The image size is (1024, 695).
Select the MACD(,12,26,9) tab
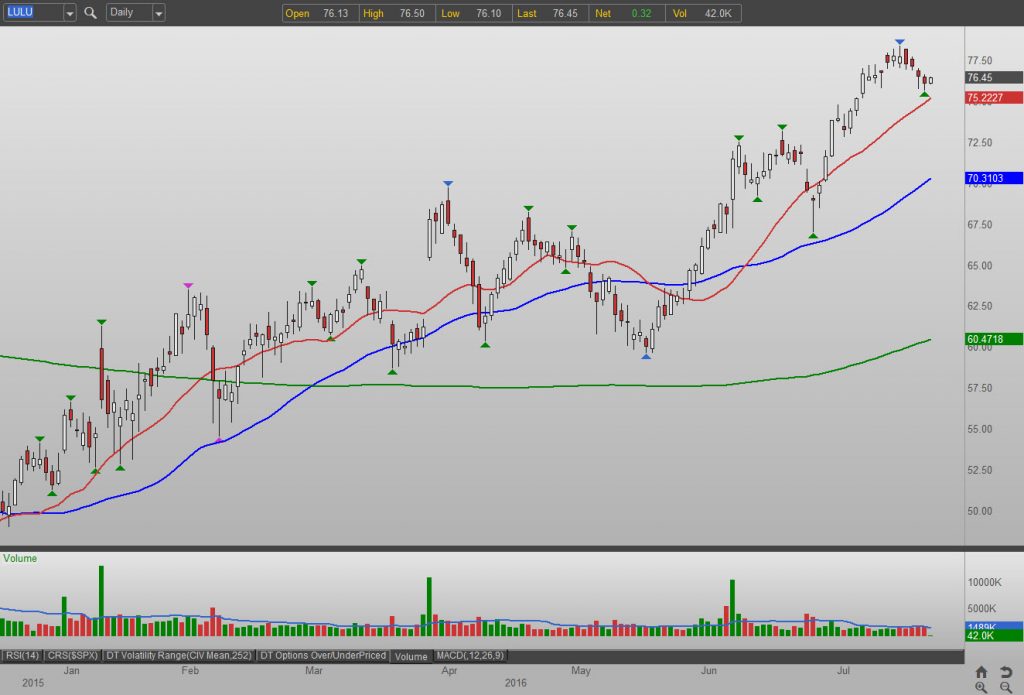click(470, 655)
